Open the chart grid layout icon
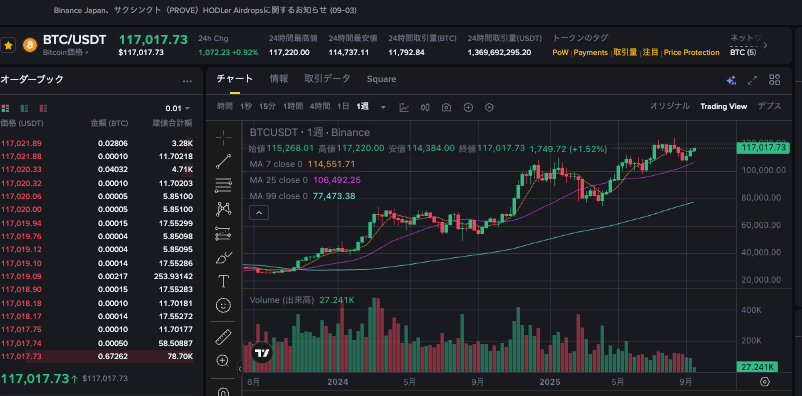 click(774, 80)
